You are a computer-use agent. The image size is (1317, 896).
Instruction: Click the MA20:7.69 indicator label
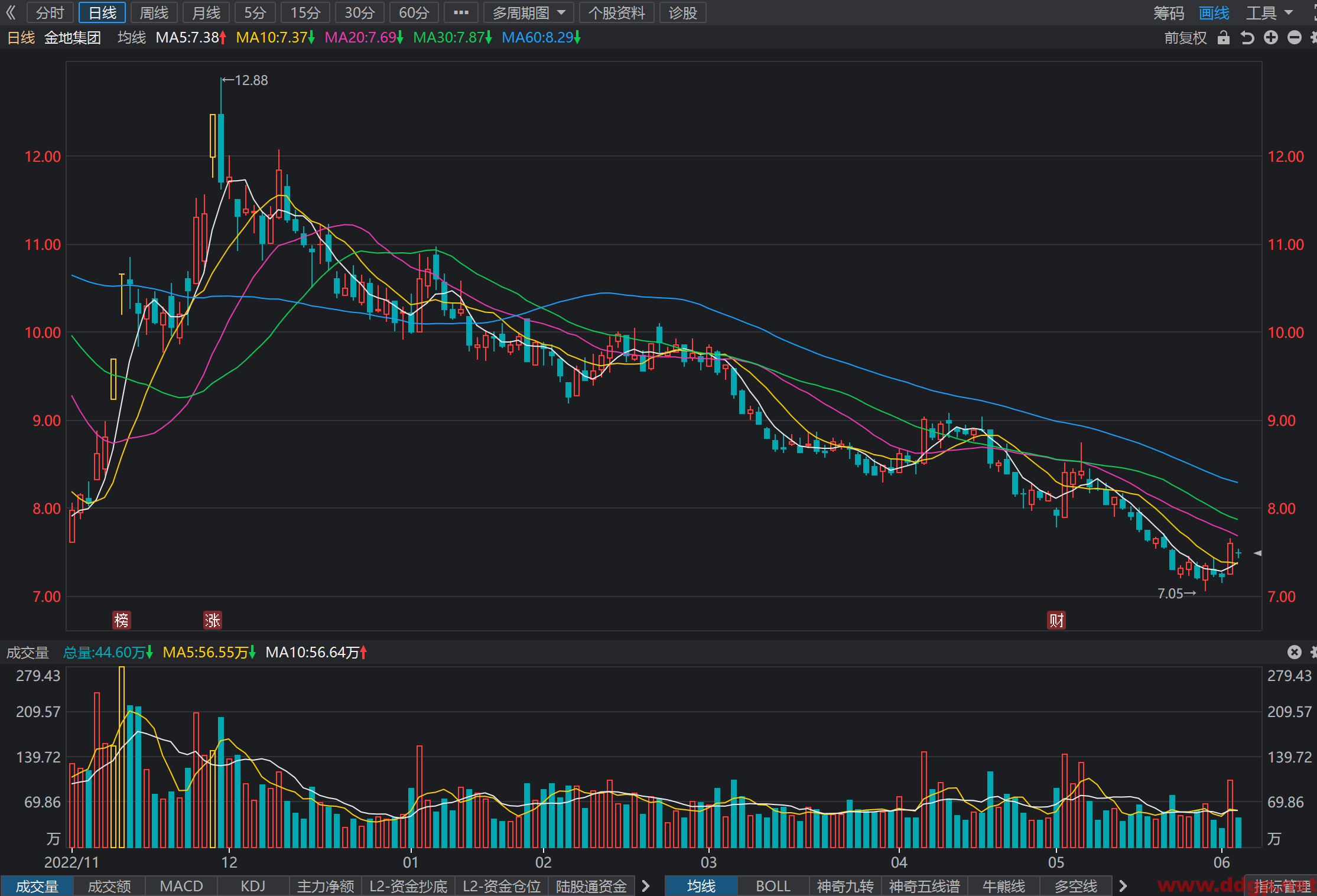click(x=364, y=38)
